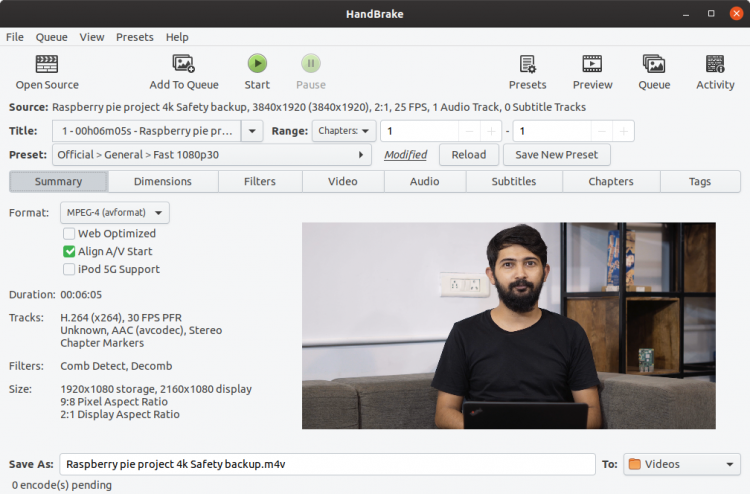Click the Save New Preset button

click(556, 155)
